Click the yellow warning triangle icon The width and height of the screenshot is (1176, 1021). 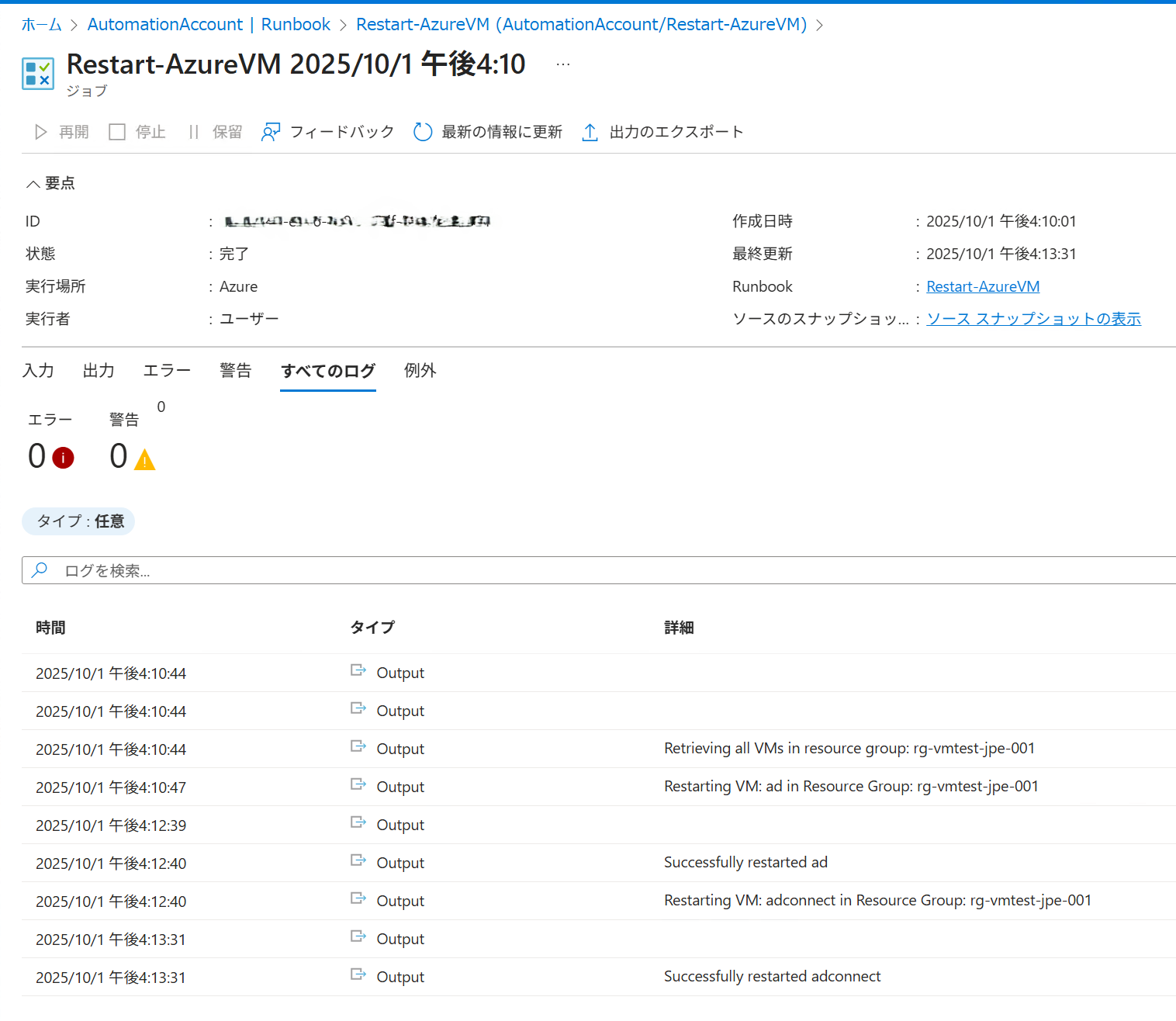[x=144, y=460]
